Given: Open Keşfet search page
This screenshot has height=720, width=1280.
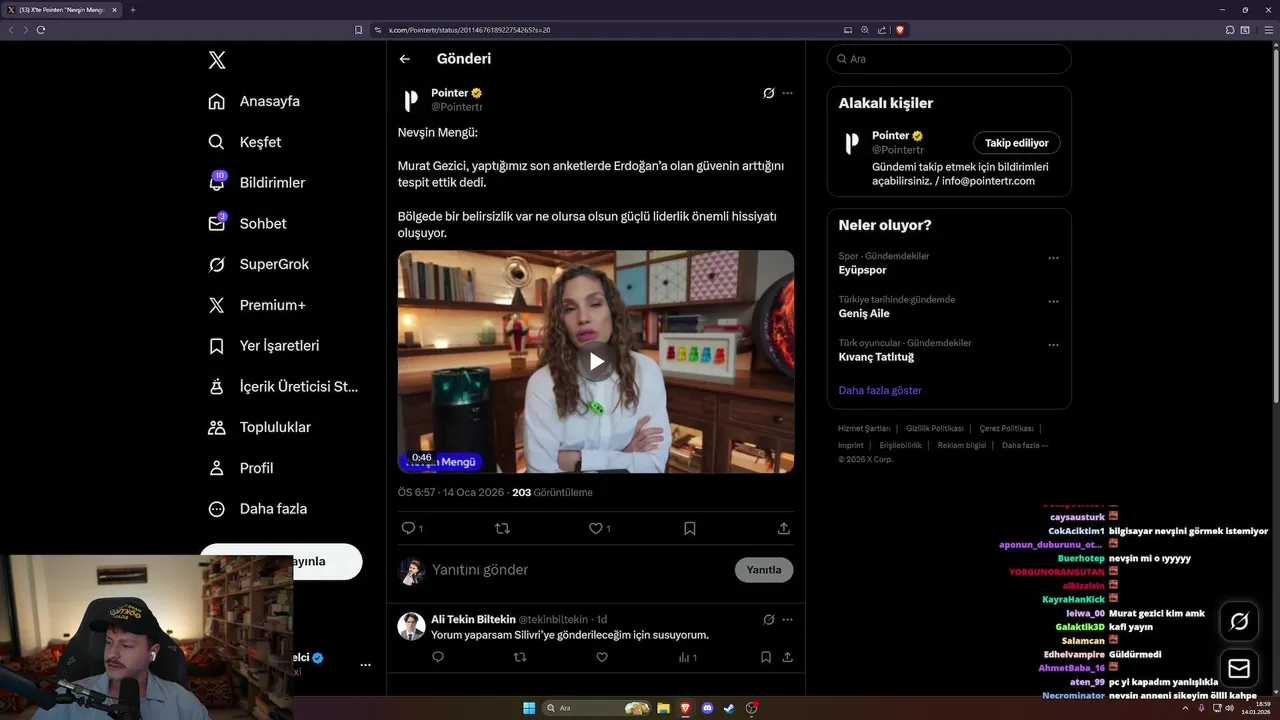Looking at the screenshot, I should [x=245, y=142].
